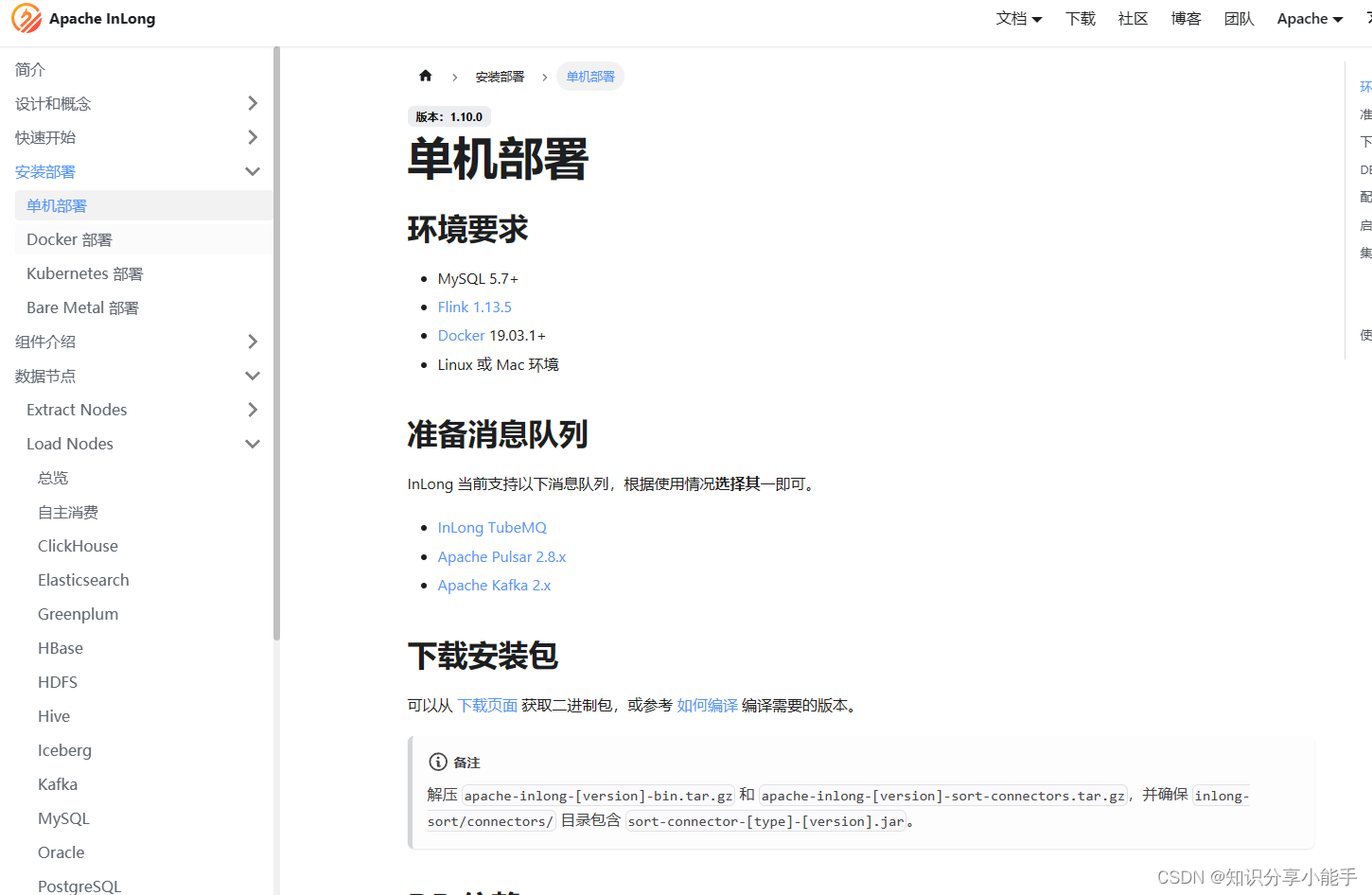Open Iceberg load node page

pos(64,750)
